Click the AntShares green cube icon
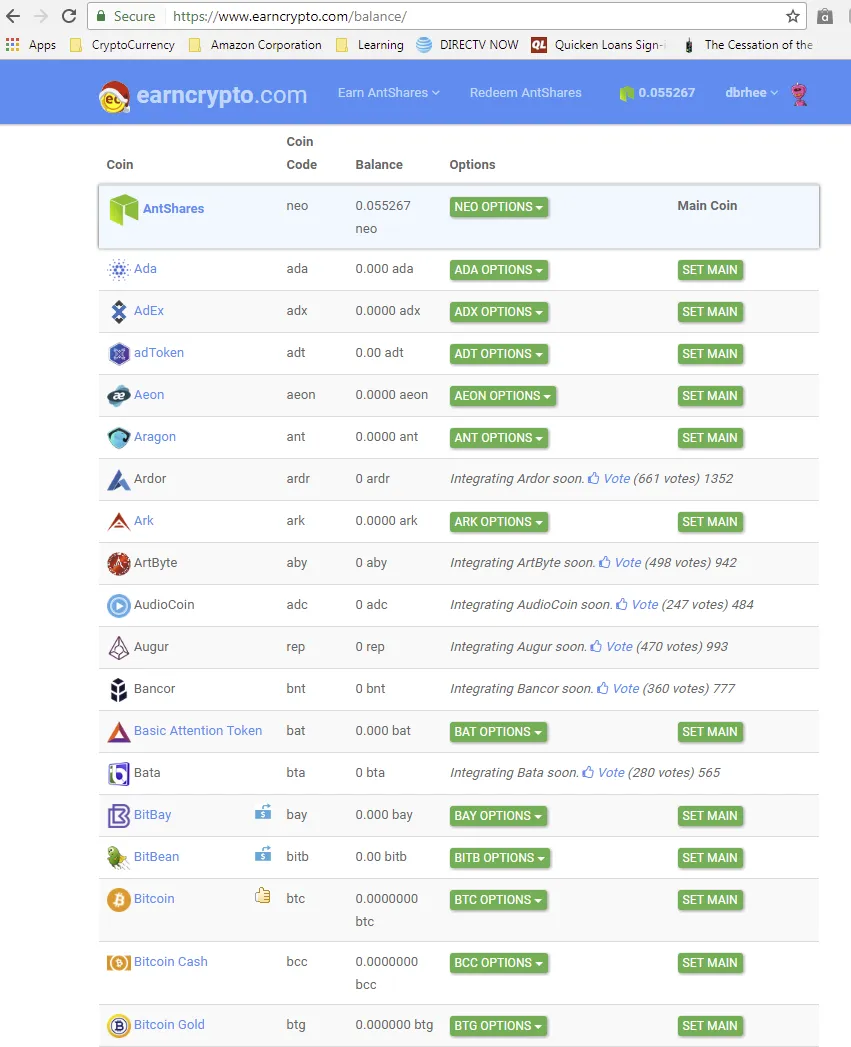Image resolution: width=851 pixels, height=1047 pixels. (x=124, y=209)
